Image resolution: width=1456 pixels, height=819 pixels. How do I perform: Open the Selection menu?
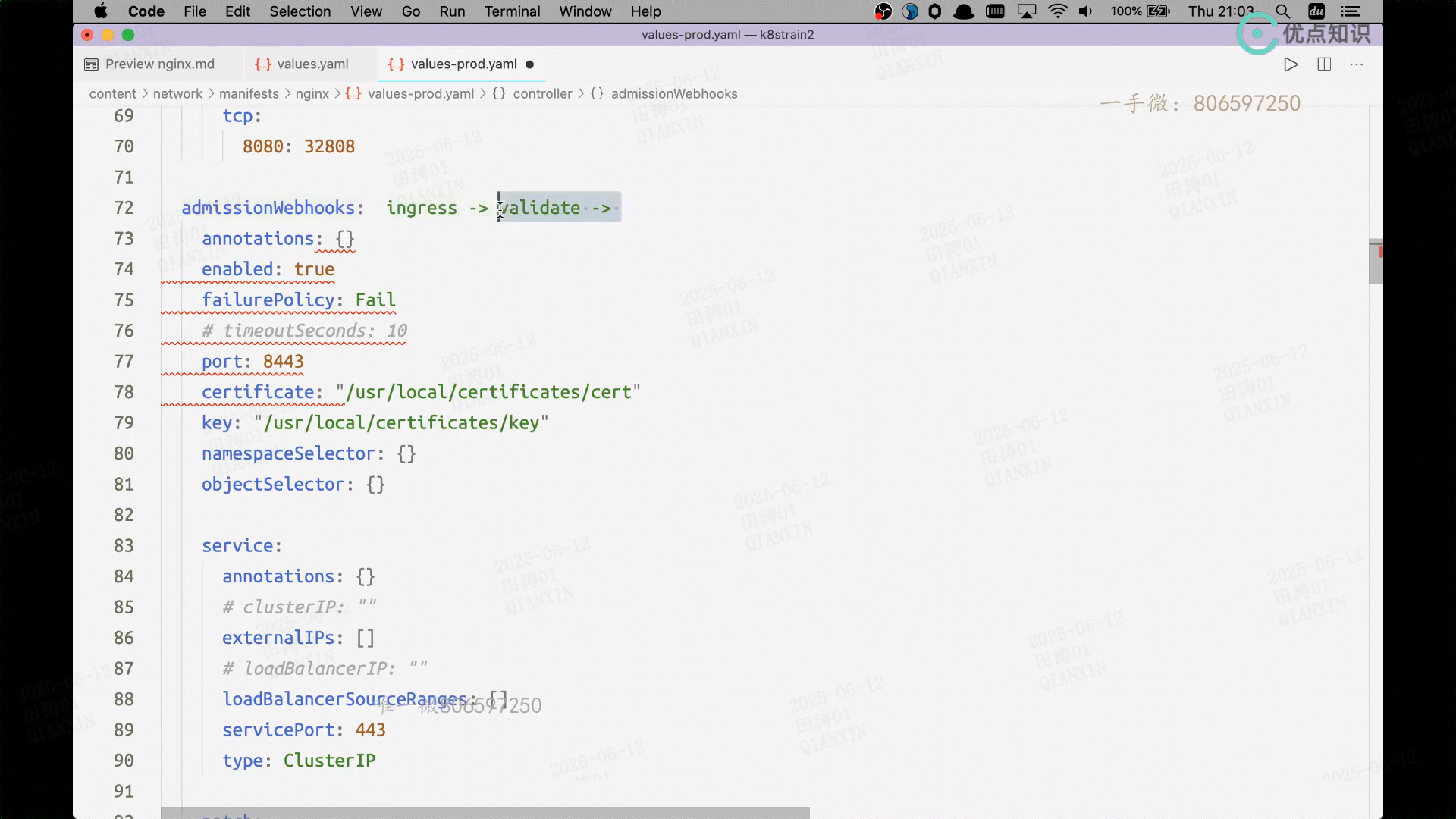click(300, 11)
